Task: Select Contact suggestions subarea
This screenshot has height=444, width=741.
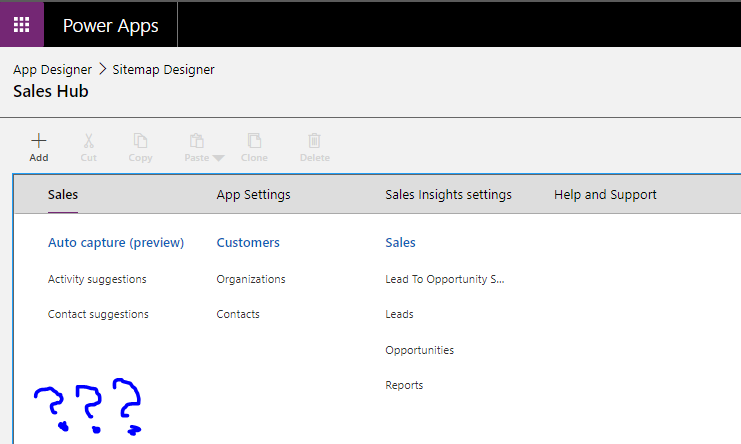Action: pyautogui.click(x=98, y=314)
